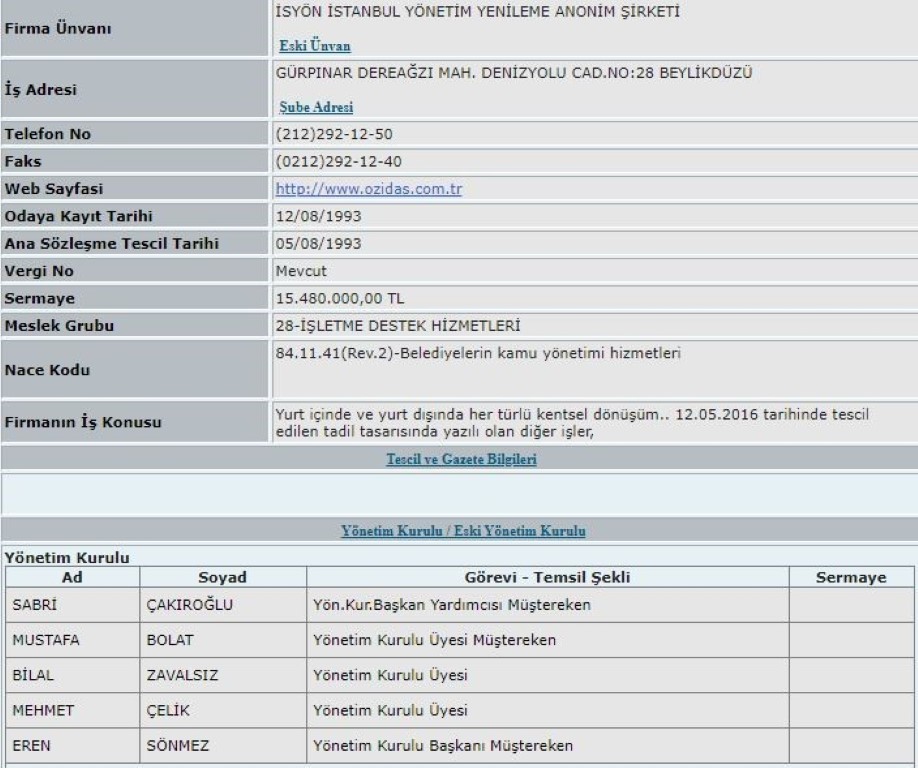Viewport: 918px width, 768px height.
Task: Select the MUSTAFA first name cell
Action: click(x=44, y=640)
